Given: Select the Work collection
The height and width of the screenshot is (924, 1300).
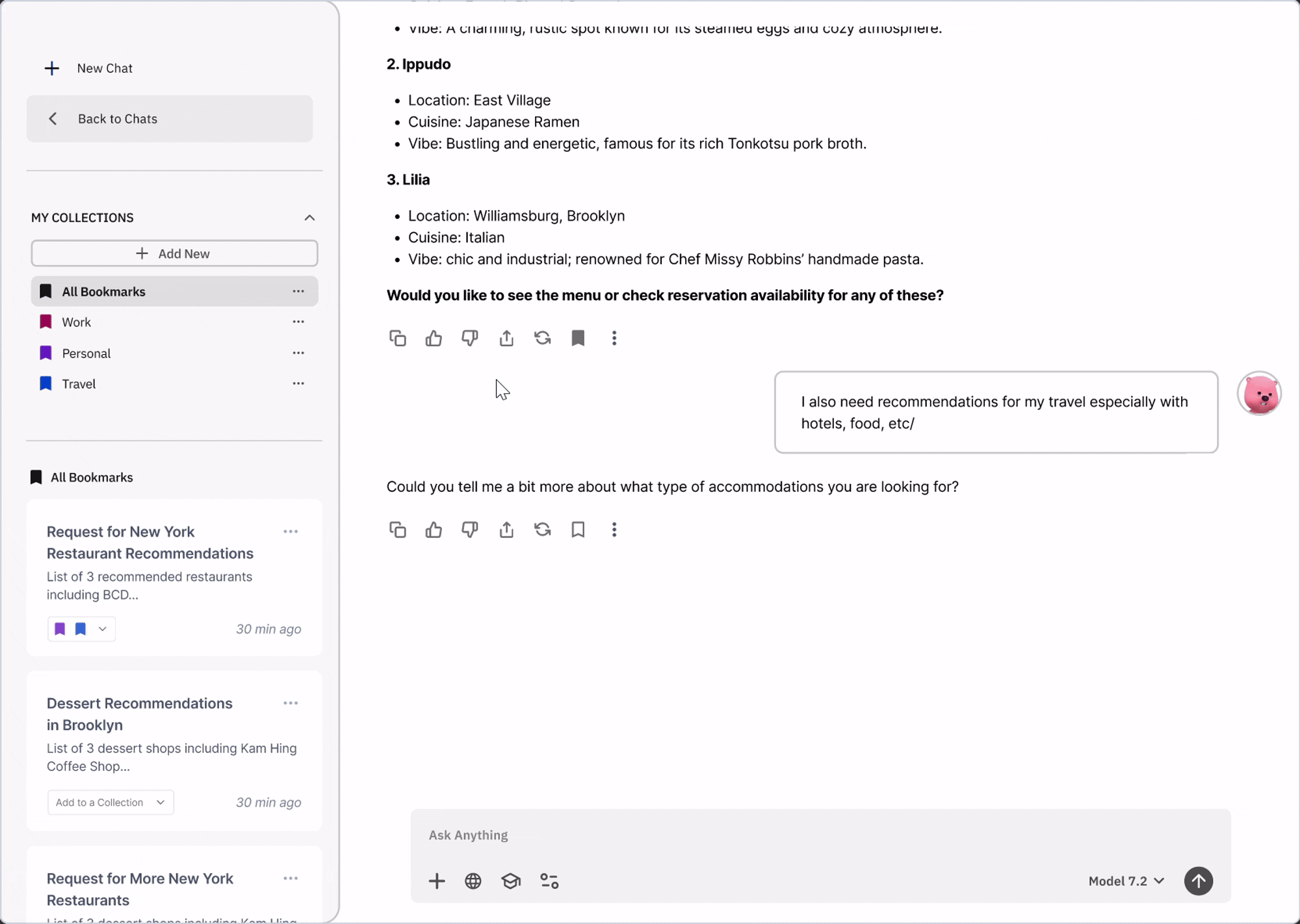Looking at the screenshot, I should click(76, 322).
